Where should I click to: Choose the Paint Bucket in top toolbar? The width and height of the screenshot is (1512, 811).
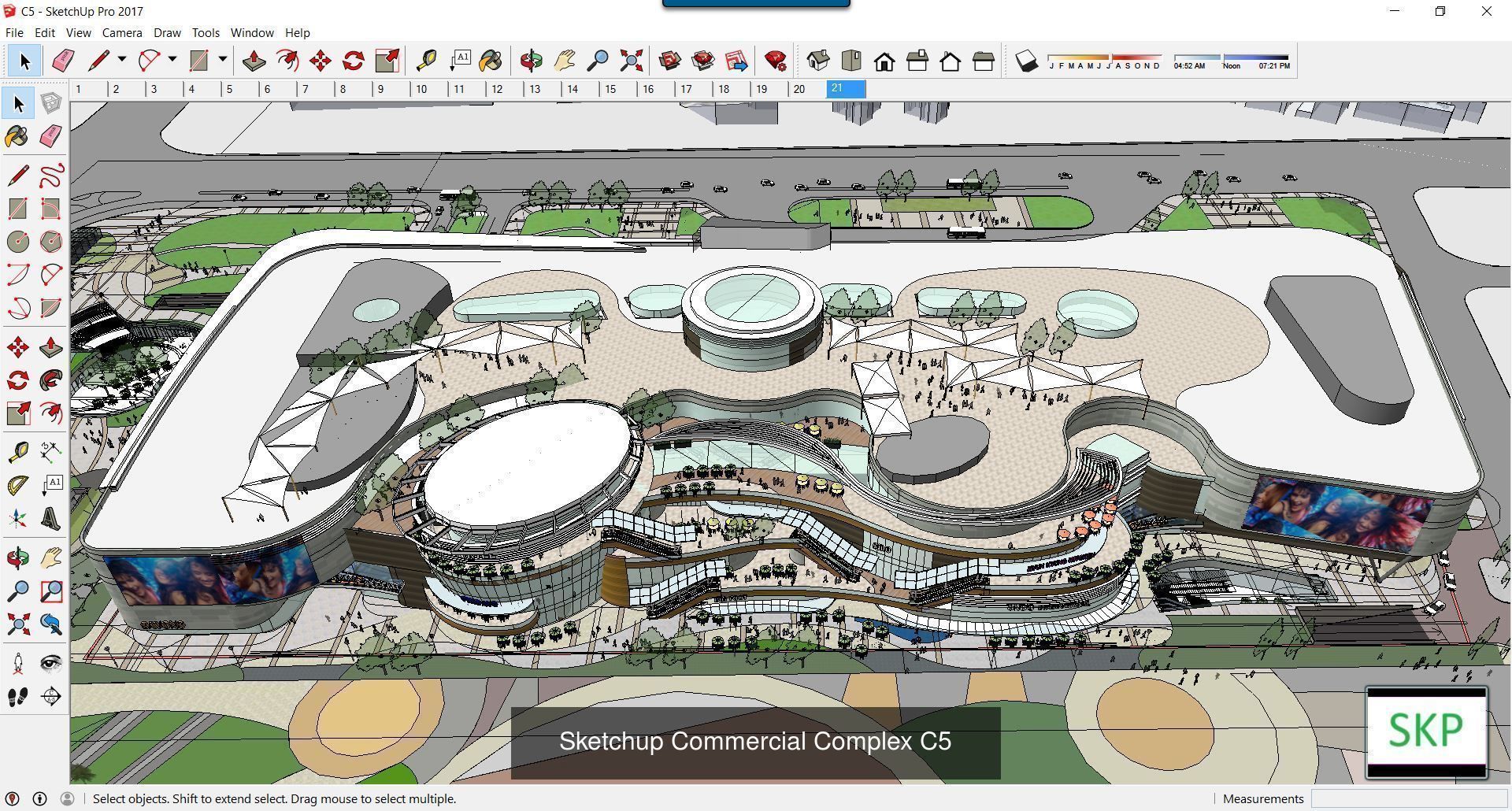[491, 61]
